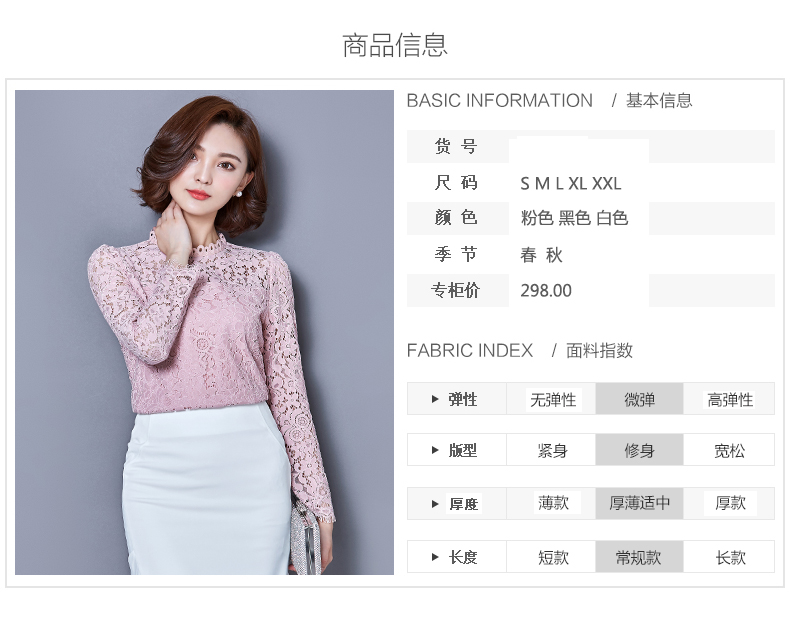
Task: Click the model product photo
Action: pyautogui.click(x=204, y=332)
